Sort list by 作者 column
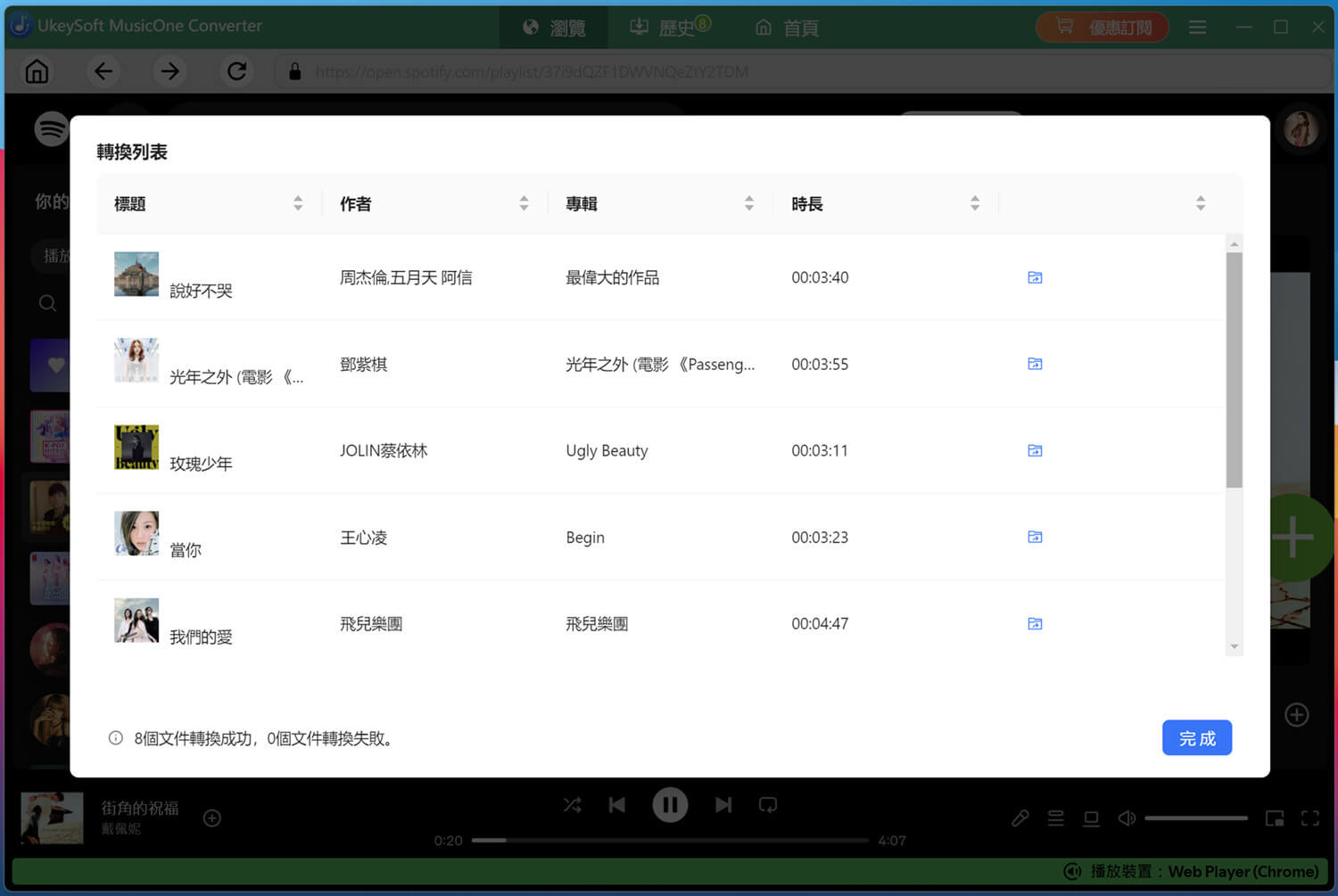This screenshot has width=1338, height=896. (524, 203)
